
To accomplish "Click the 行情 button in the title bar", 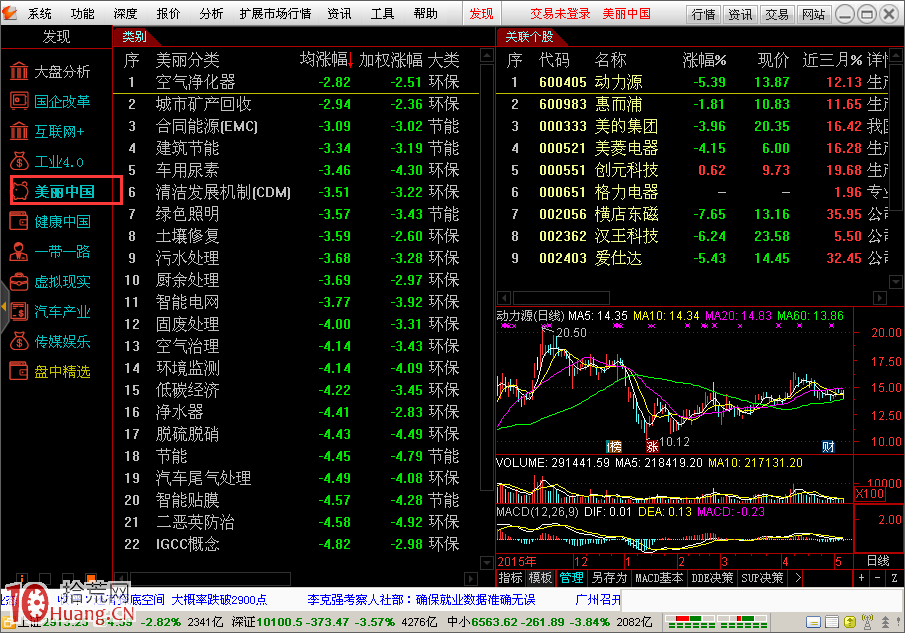I will 704,14.
